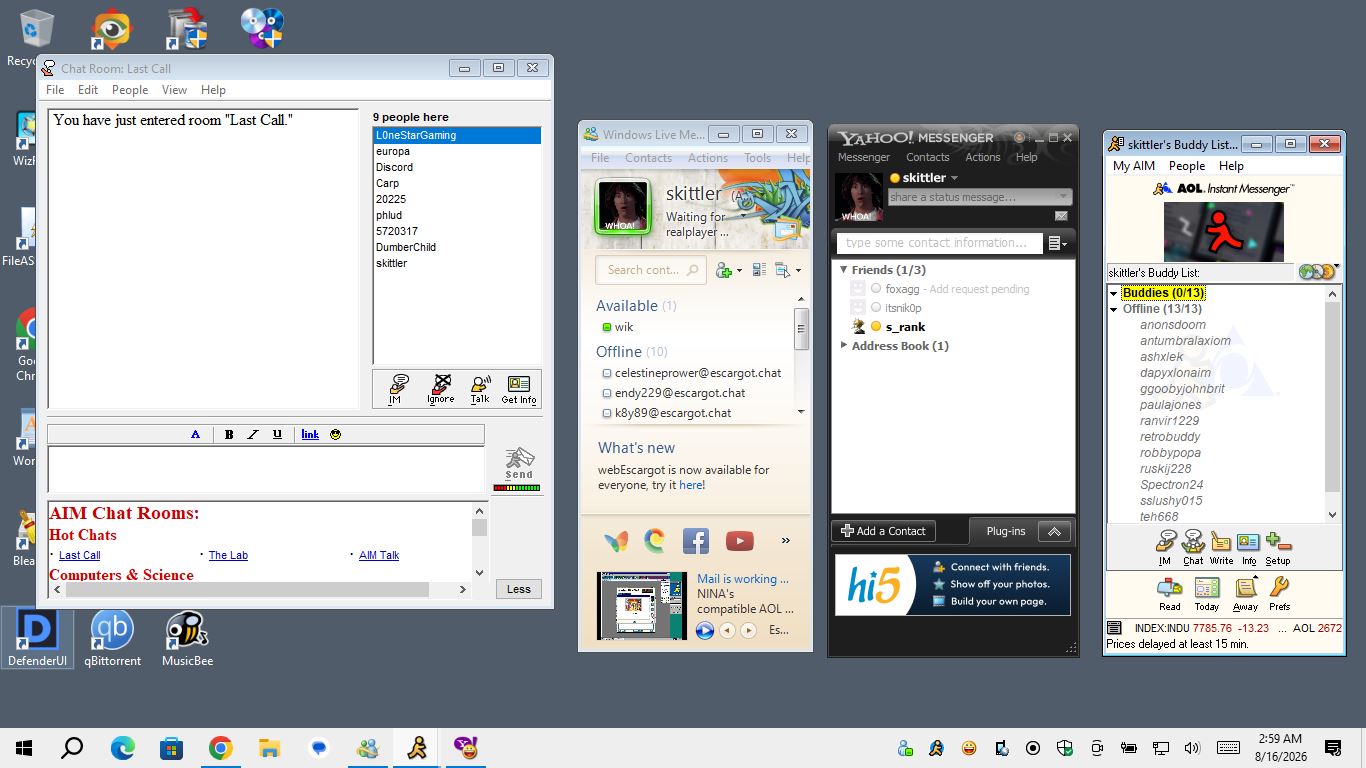Open Get Info for the selected chat member
Image resolution: width=1366 pixels, height=768 pixels.
[x=519, y=388]
